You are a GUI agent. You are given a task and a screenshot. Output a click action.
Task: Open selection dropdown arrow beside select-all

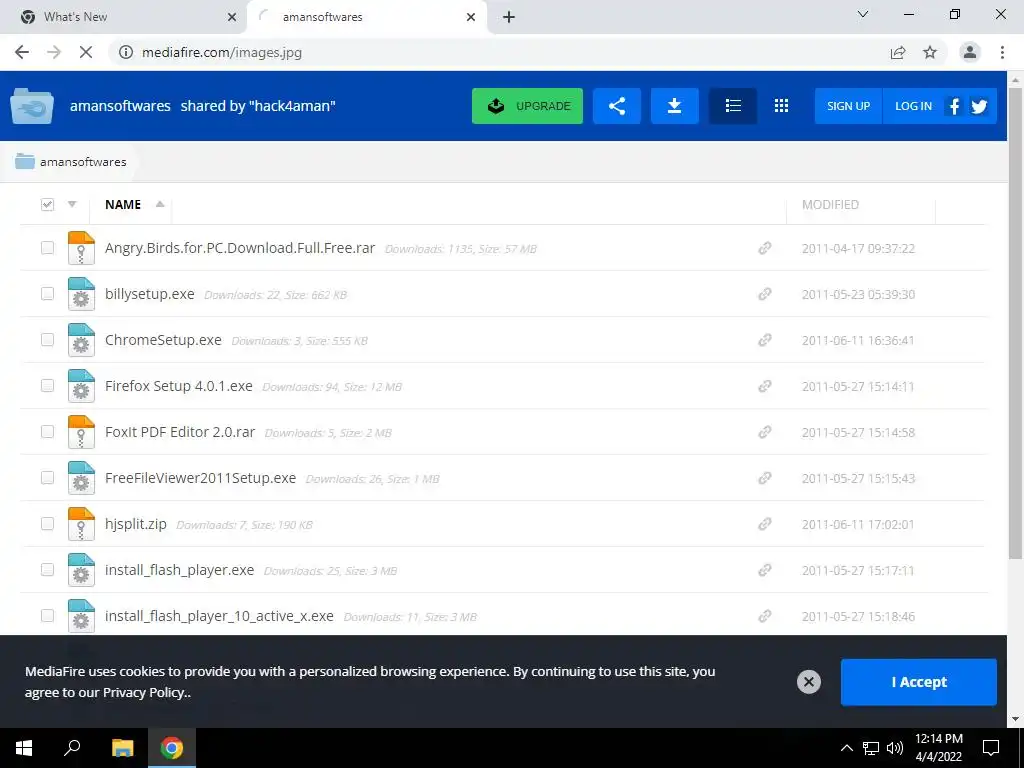[72, 204]
